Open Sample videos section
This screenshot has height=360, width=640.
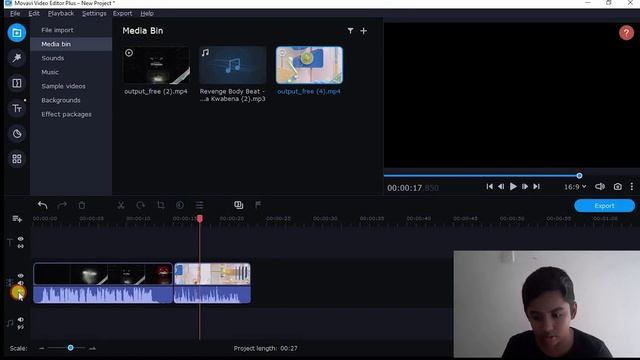[71, 86]
